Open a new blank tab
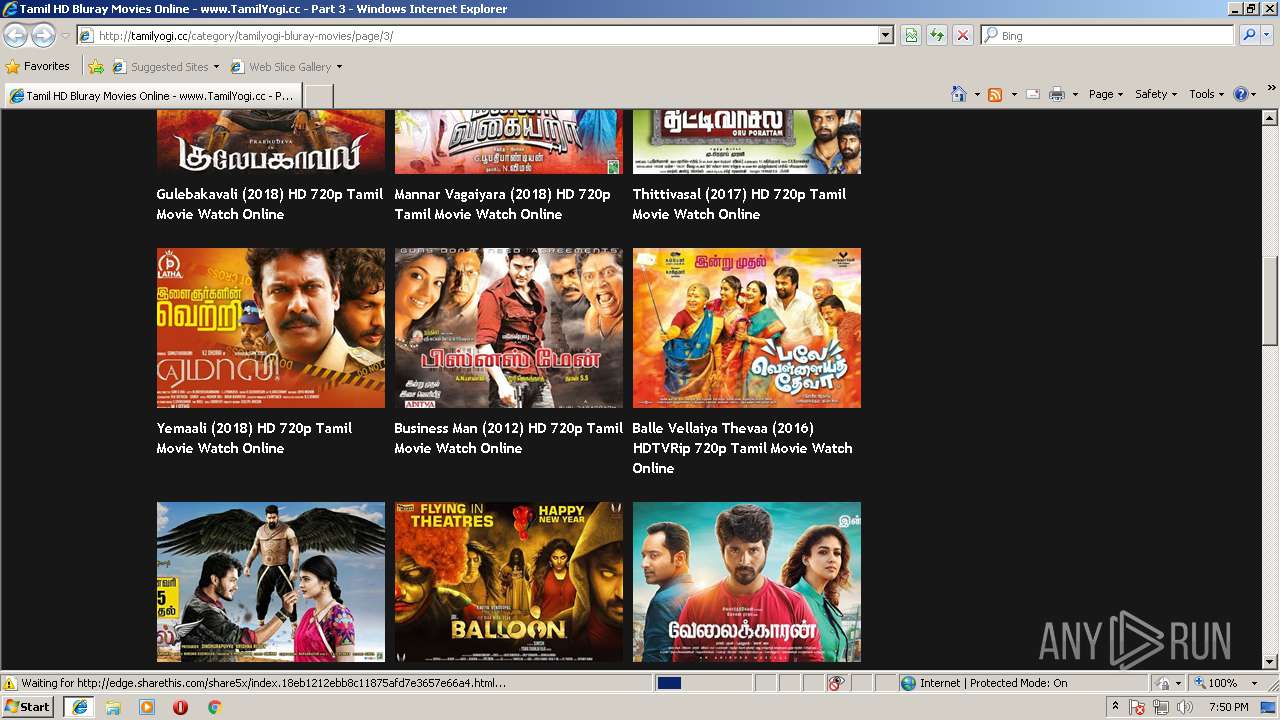The height and width of the screenshot is (720, 1280). [318, 96]
